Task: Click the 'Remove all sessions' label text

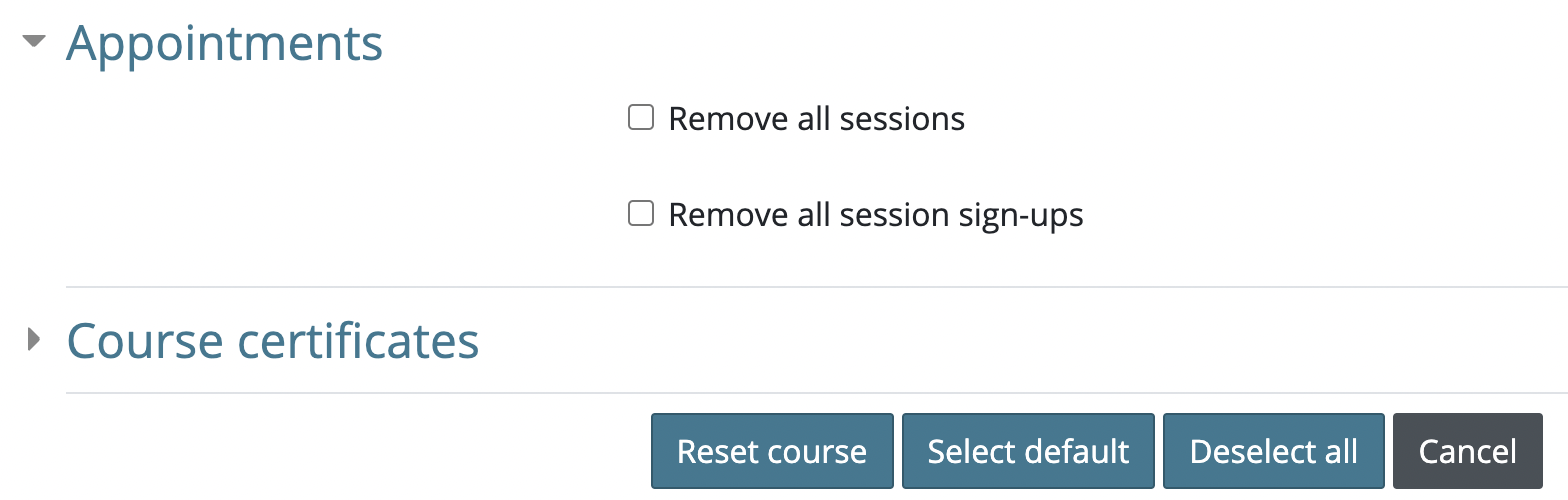Action: [816, 119]
